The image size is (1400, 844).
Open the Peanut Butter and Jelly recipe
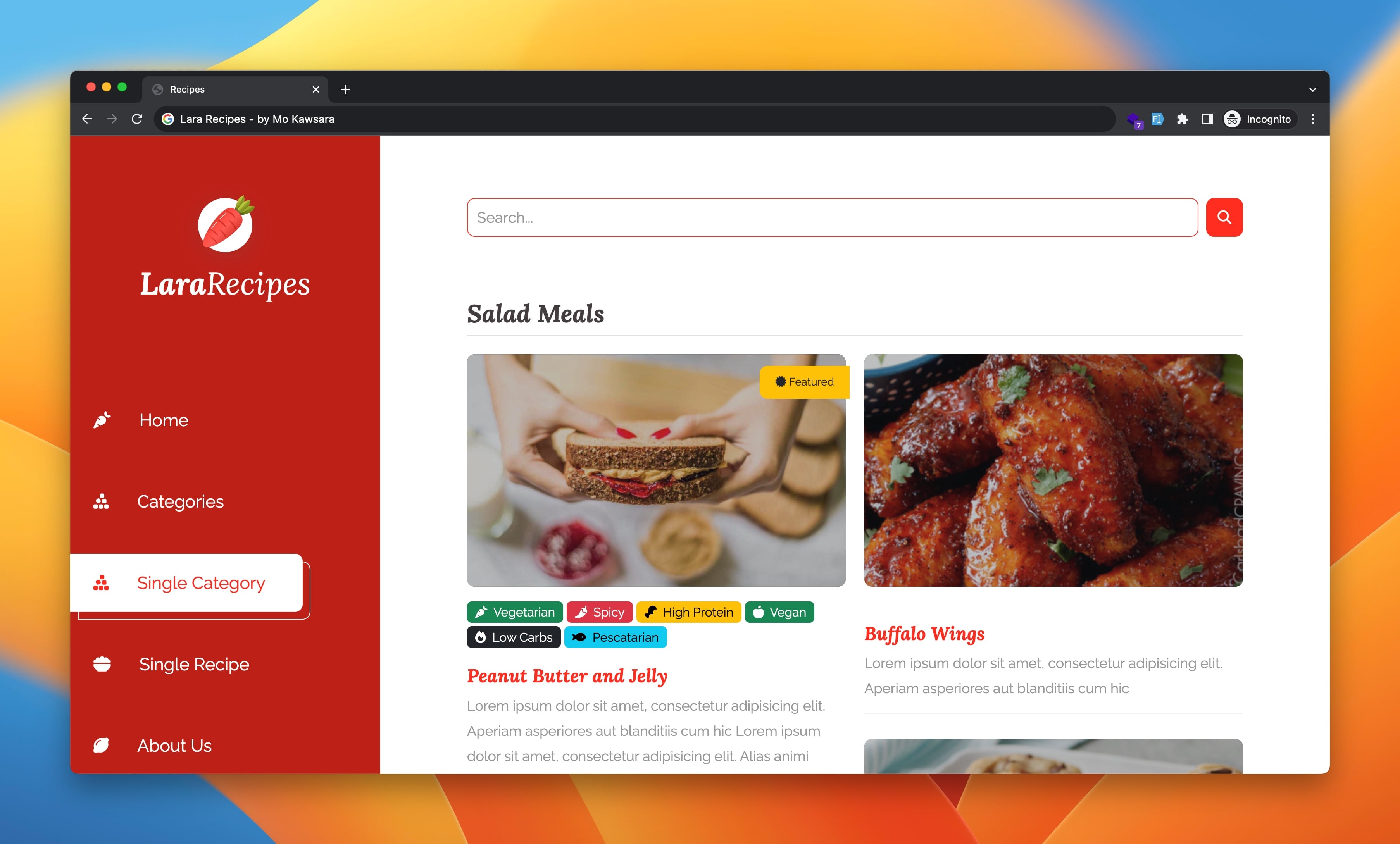tap(568, 676)
